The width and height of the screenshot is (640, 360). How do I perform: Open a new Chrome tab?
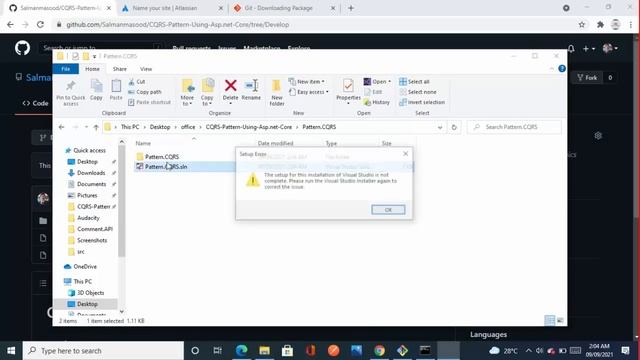[351, 8]
